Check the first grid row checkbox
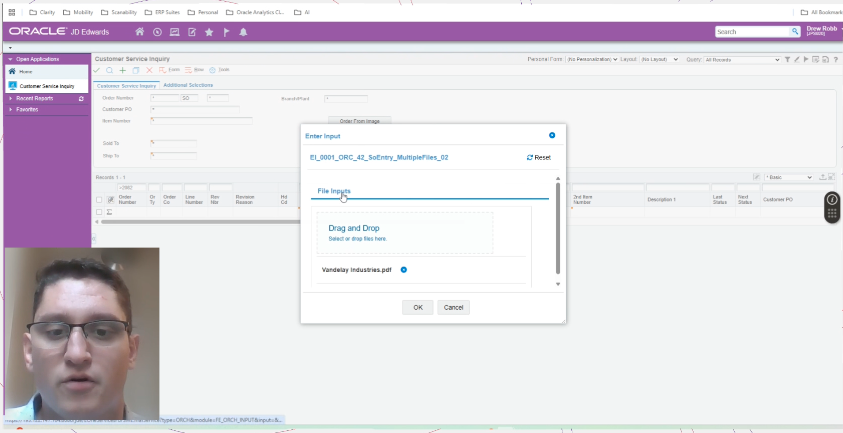 point(98,212)
